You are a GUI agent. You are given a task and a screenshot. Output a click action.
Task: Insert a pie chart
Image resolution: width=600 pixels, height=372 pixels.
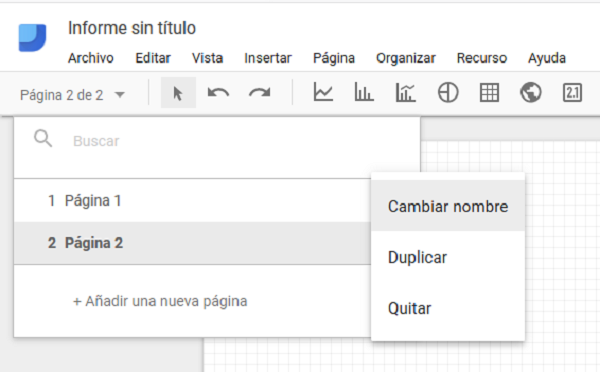click(448, 93)
